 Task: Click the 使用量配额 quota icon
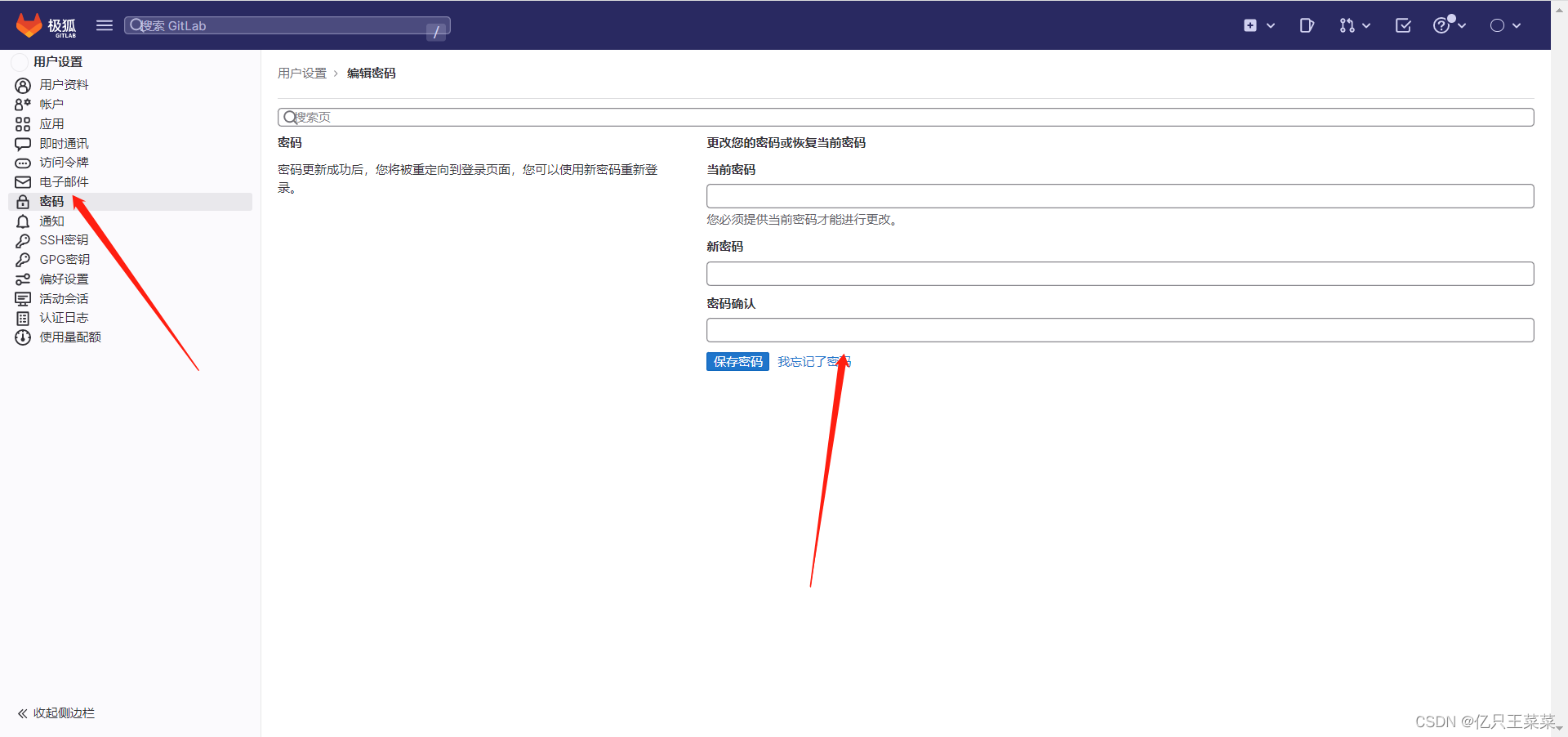point(23,337)
